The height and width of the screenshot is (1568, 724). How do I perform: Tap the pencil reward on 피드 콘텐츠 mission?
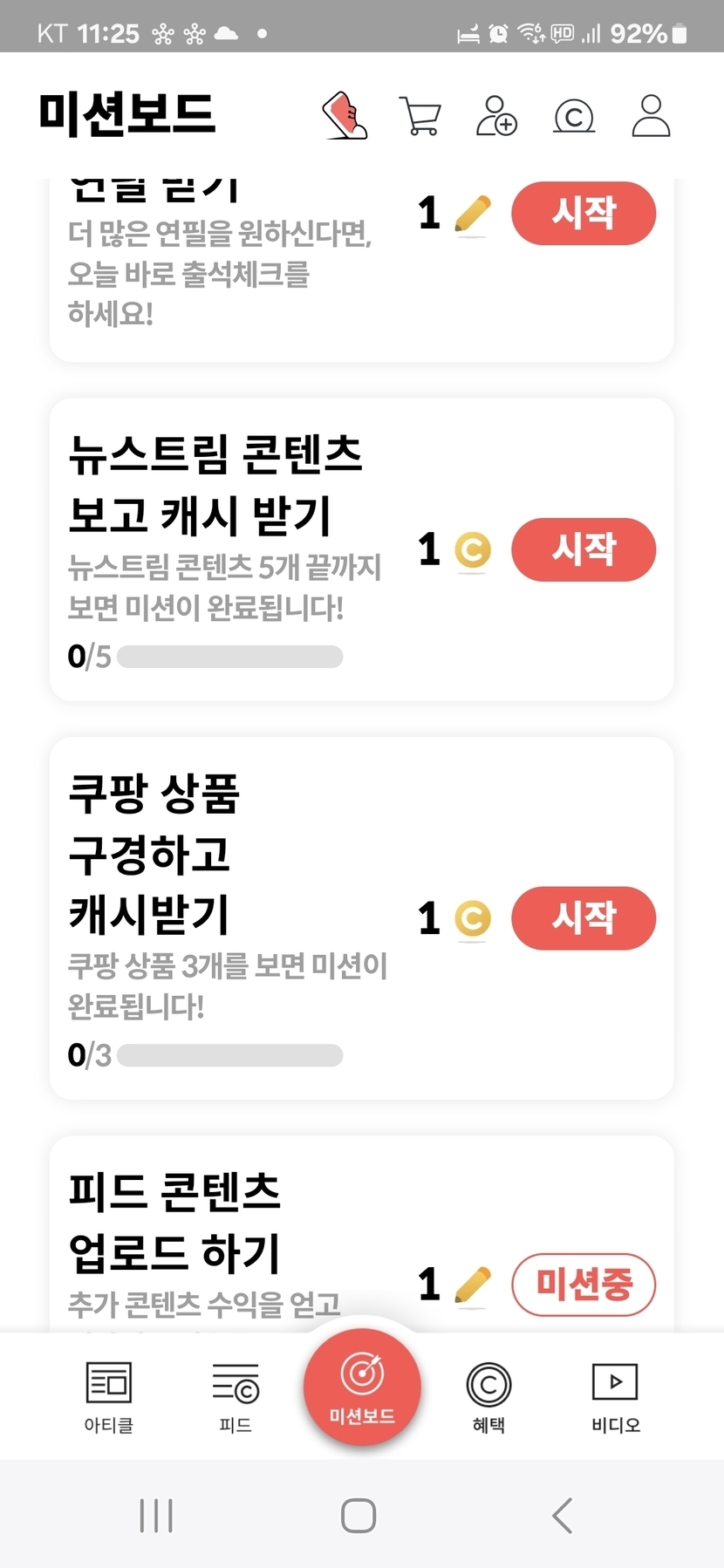pos(473,1285)
